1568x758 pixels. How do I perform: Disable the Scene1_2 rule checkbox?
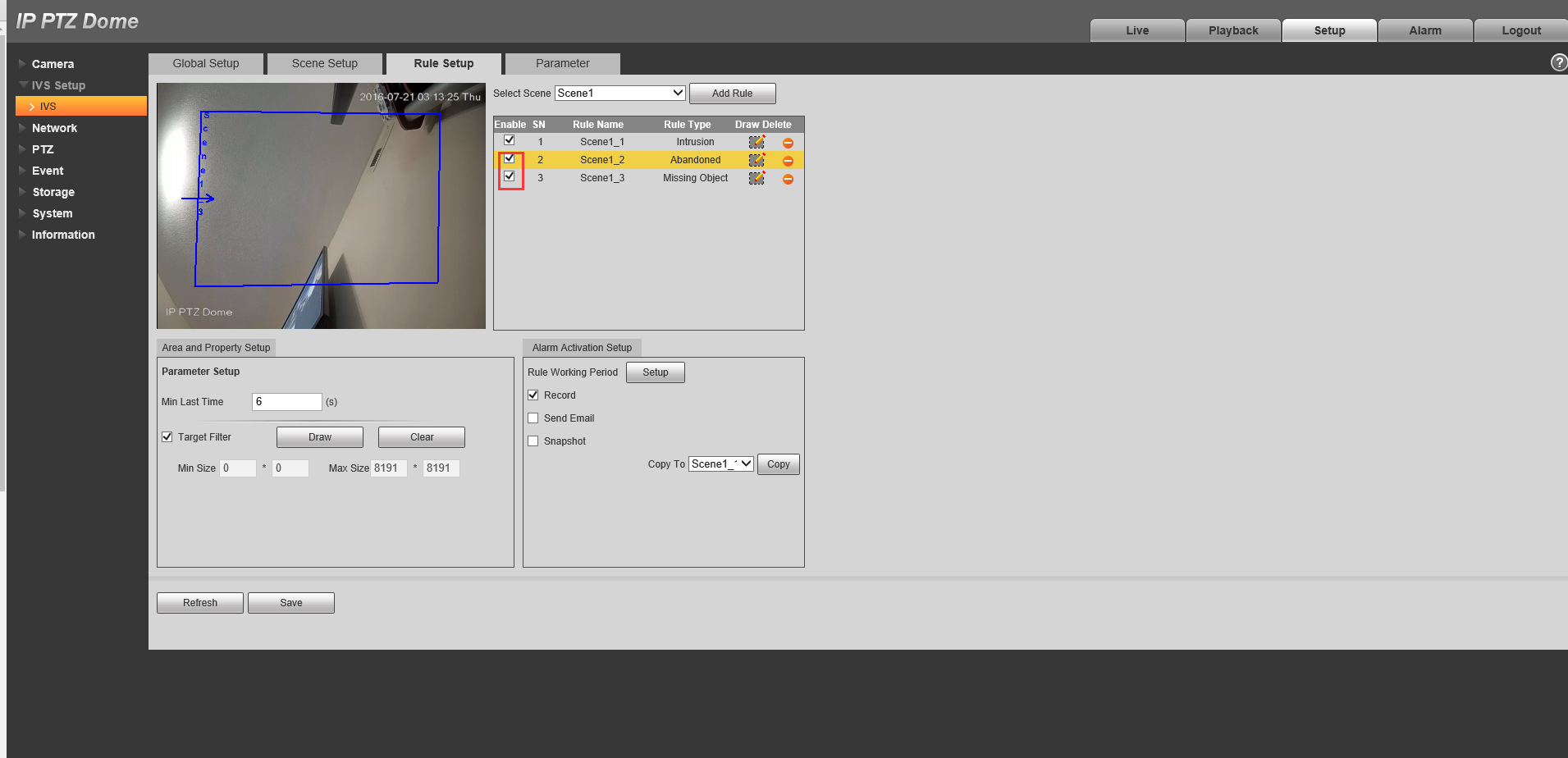coord(510,158)
